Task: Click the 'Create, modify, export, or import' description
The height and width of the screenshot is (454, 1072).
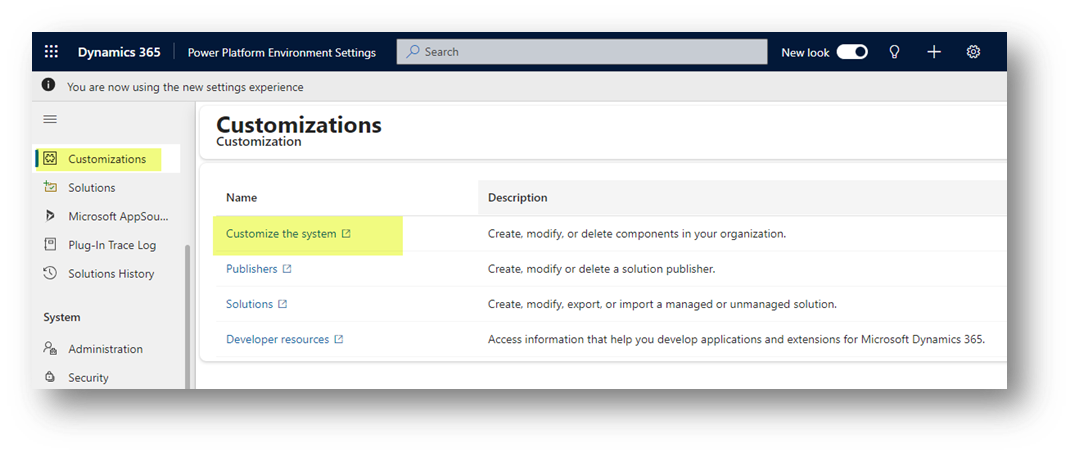Action: click(662, 304)
